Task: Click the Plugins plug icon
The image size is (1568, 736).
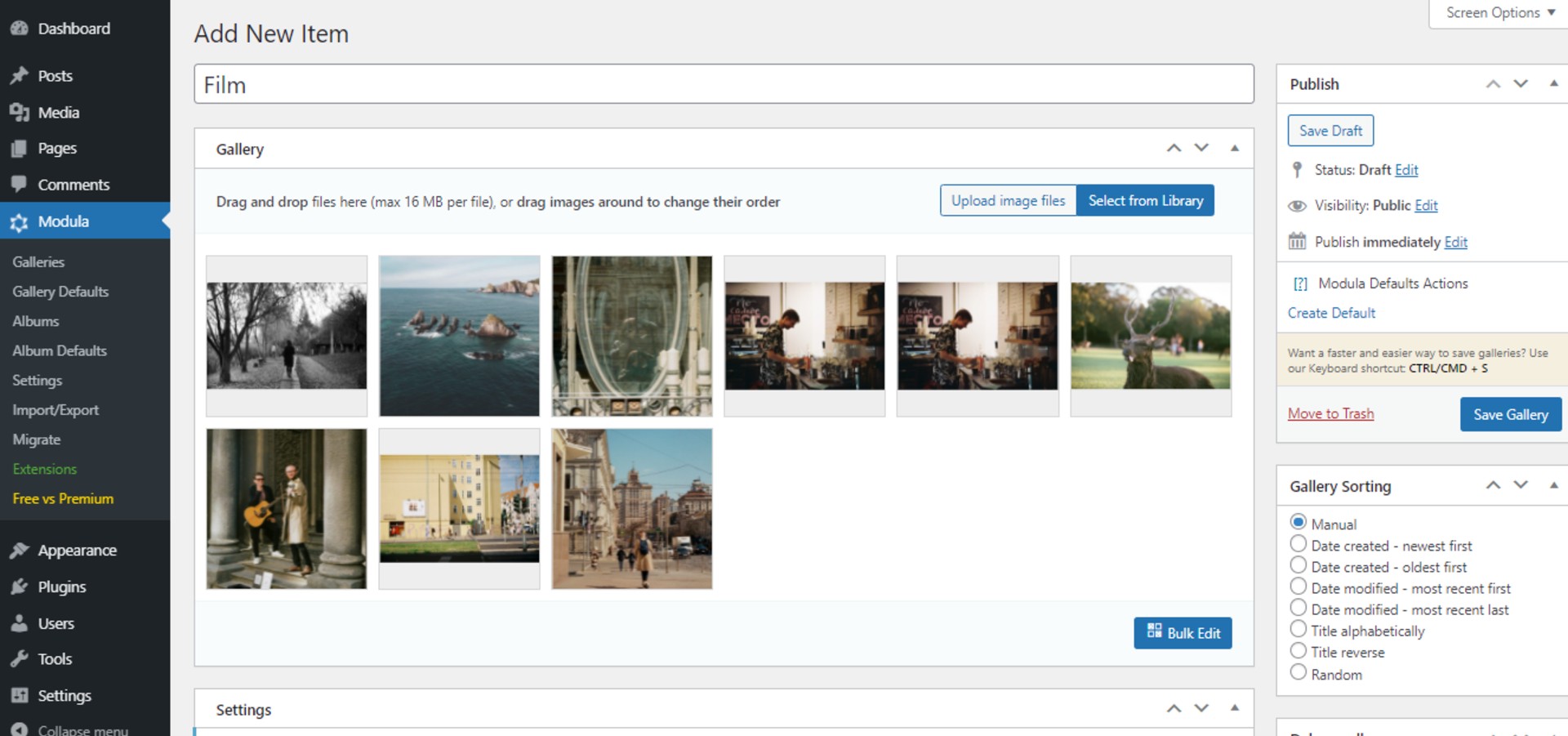Action: pyautogui.click(x=20, y=587)
